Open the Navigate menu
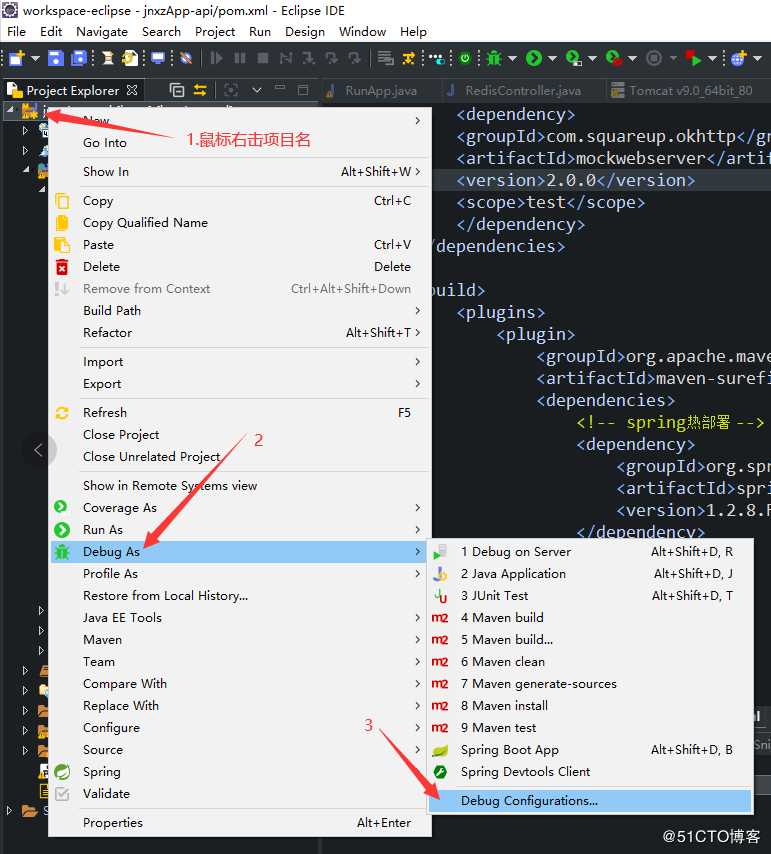 [102, 32]
